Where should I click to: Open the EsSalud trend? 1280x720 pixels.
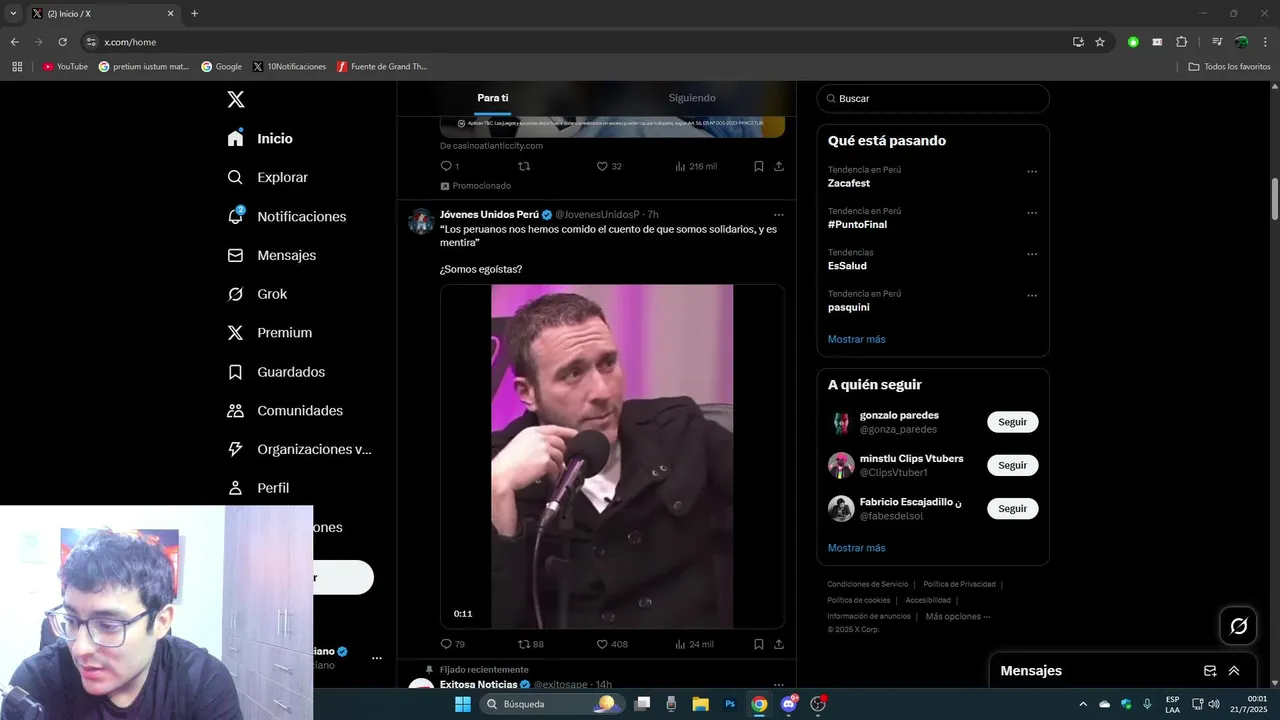pos(847,266)
